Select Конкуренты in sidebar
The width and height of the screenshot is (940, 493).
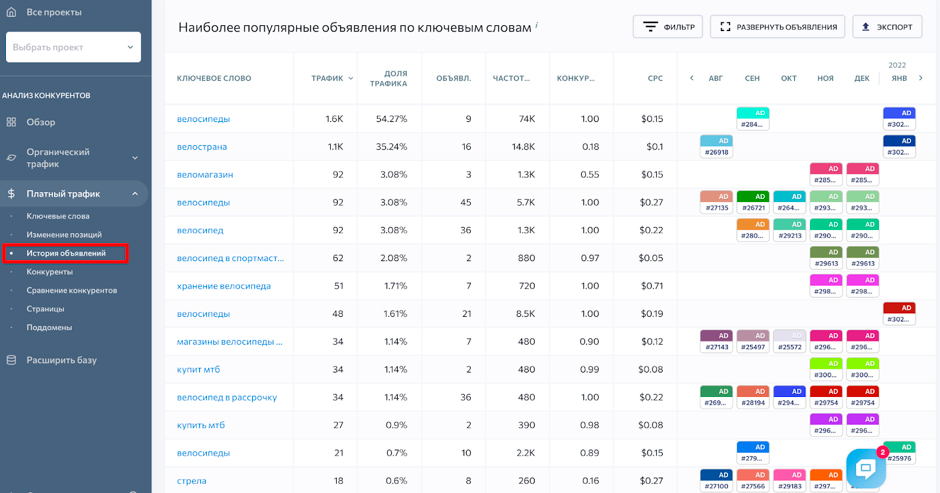(49, 272)
